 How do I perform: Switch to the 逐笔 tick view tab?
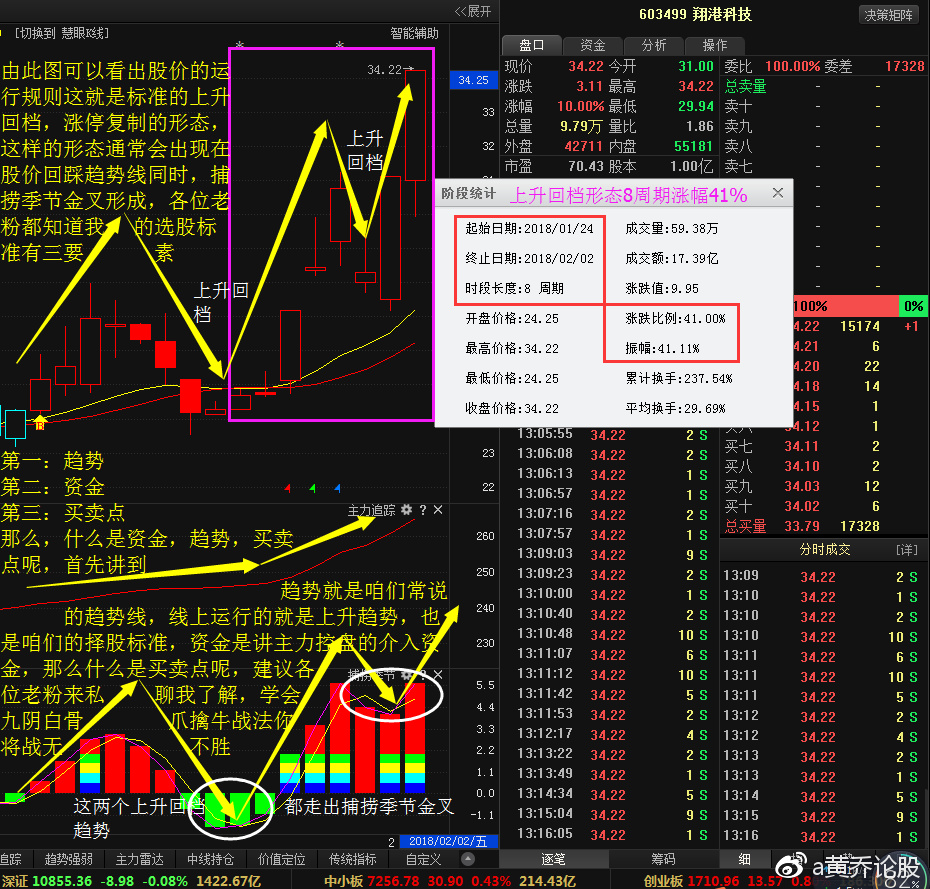553,859
